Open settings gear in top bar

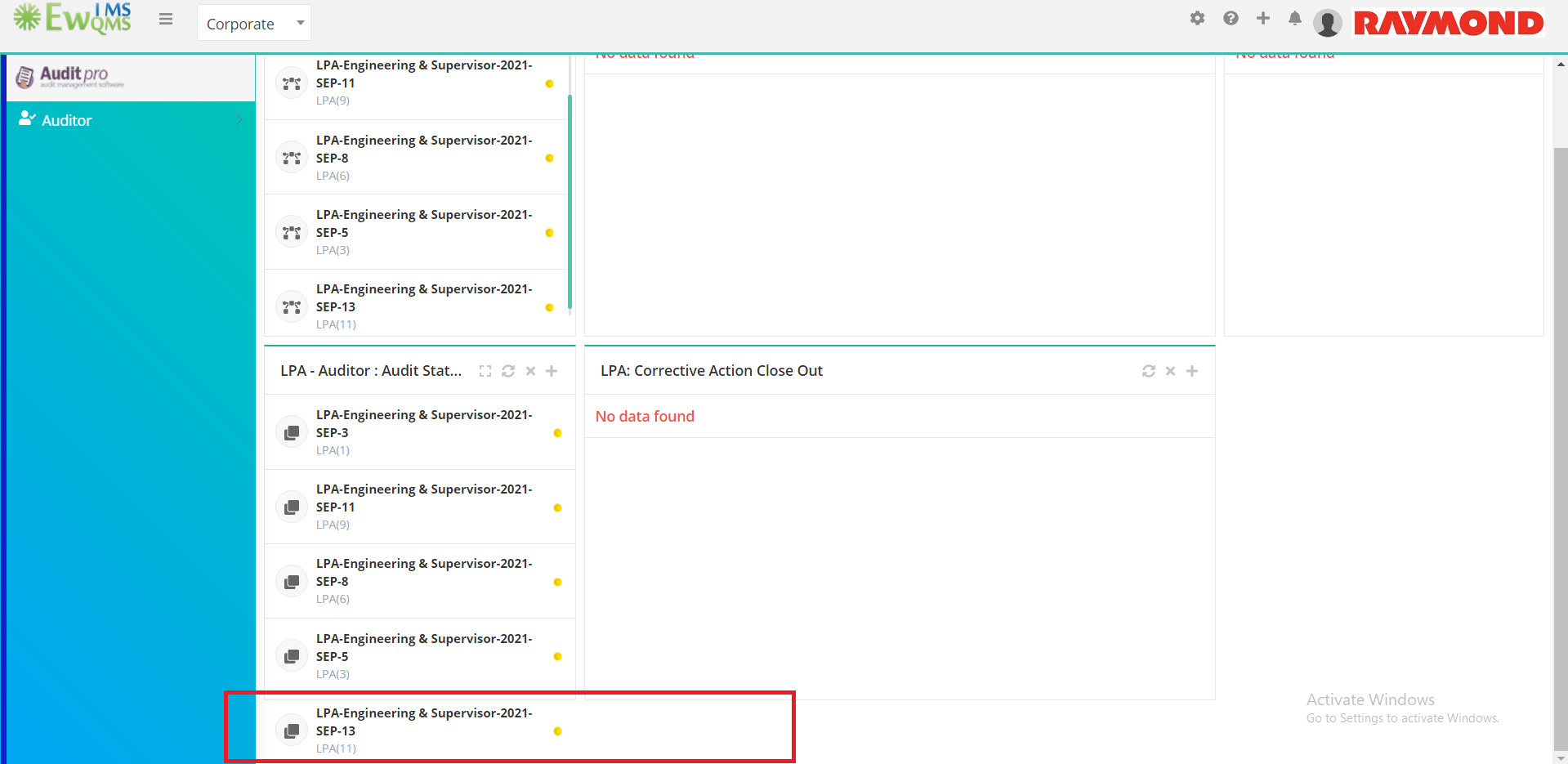1197,18
